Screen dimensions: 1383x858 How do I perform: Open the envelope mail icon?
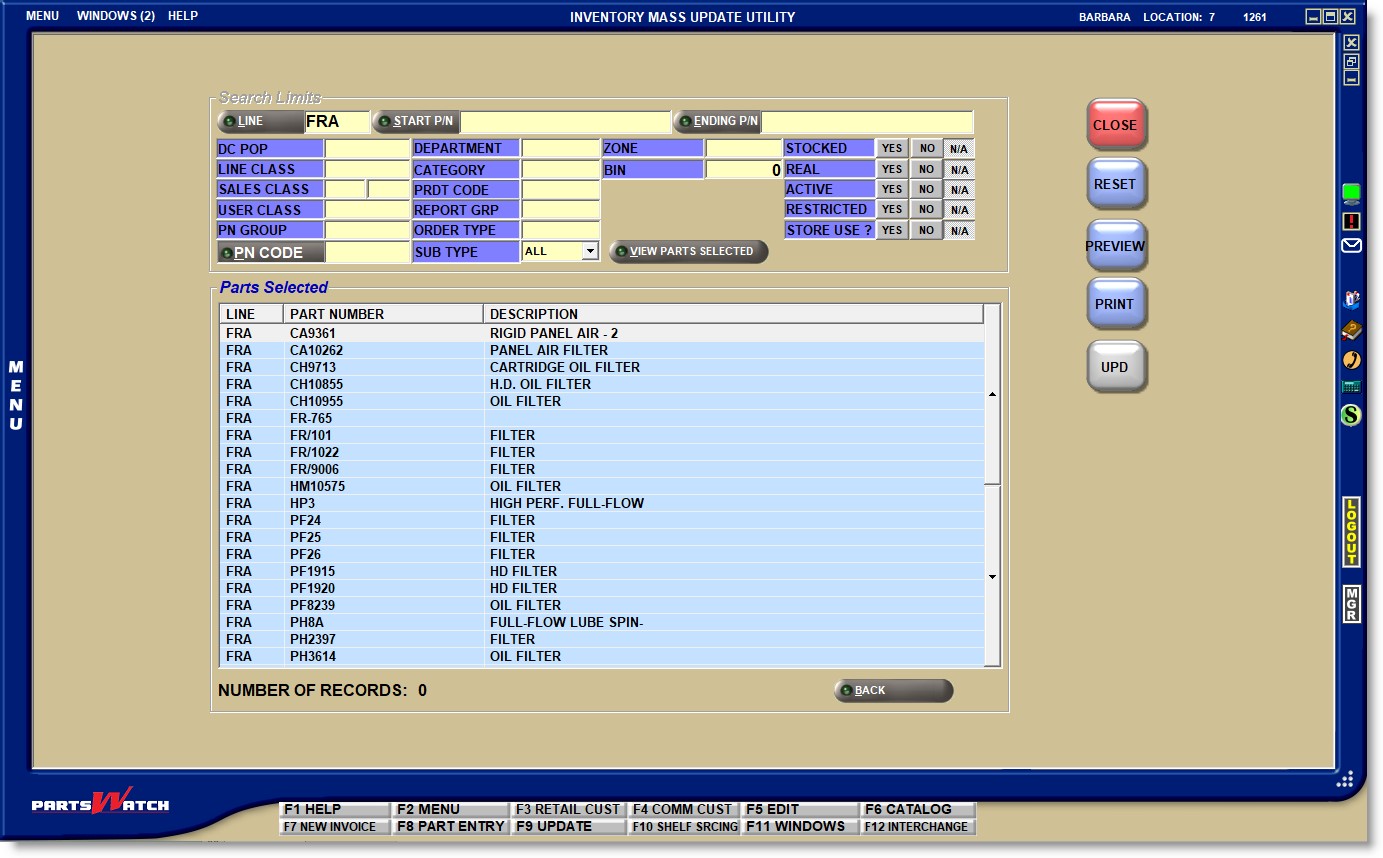click(x=1351, y=245)
